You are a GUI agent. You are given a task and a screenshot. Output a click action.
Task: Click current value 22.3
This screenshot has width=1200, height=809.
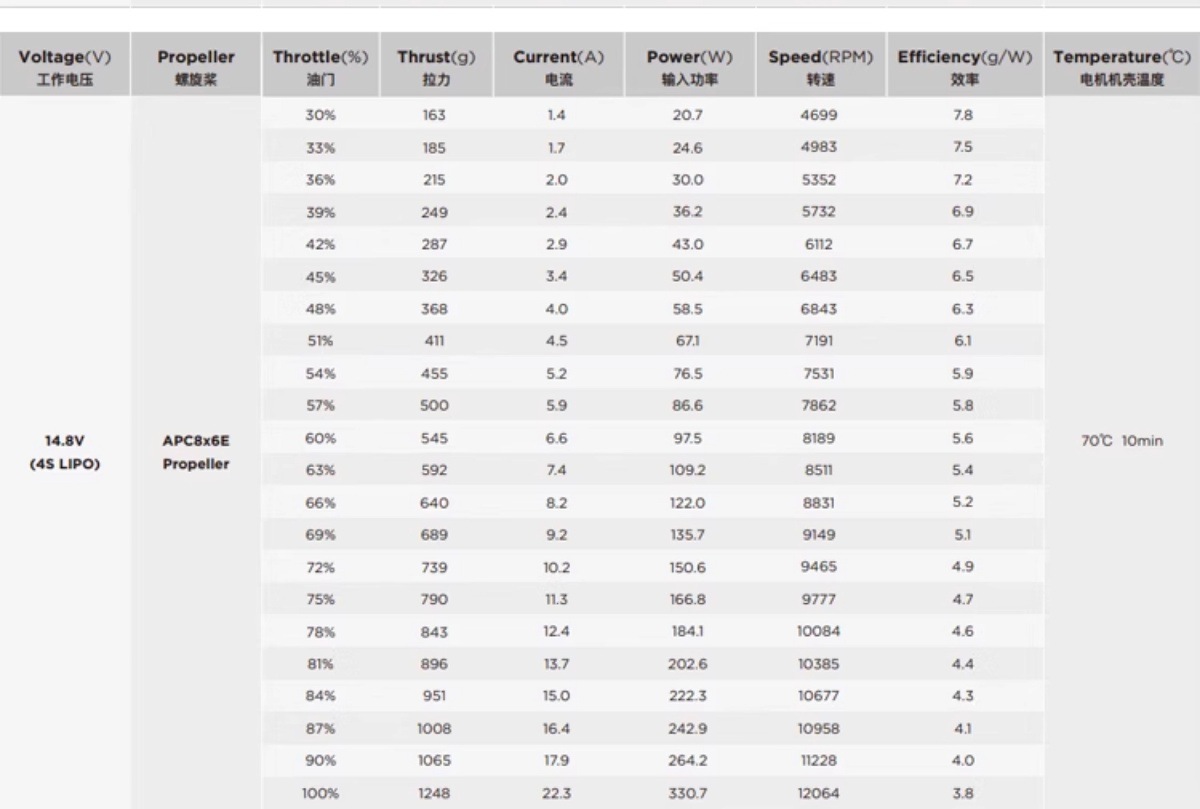pyautogui.click(x=557, y=793)
